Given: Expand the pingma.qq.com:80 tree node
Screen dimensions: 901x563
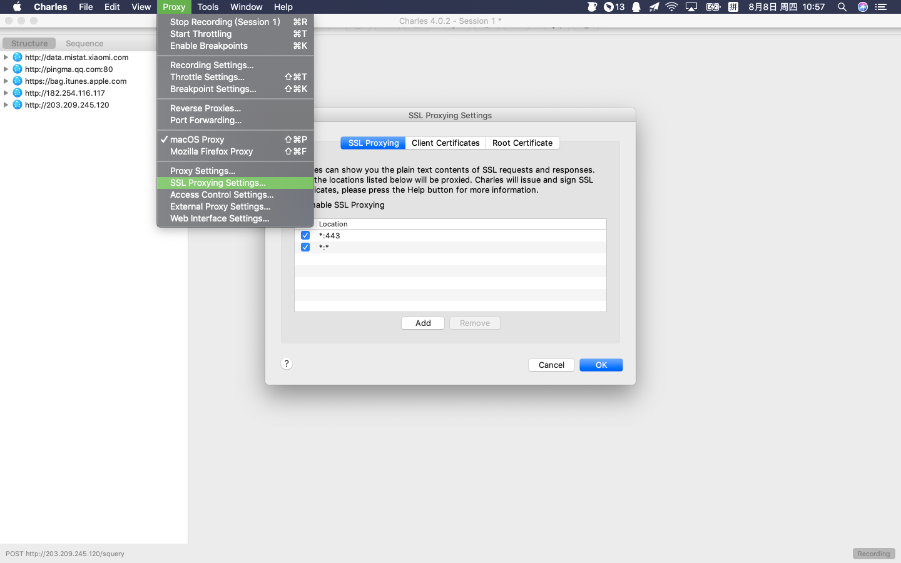Looking at the screenshot, I should tap(6, 69).
